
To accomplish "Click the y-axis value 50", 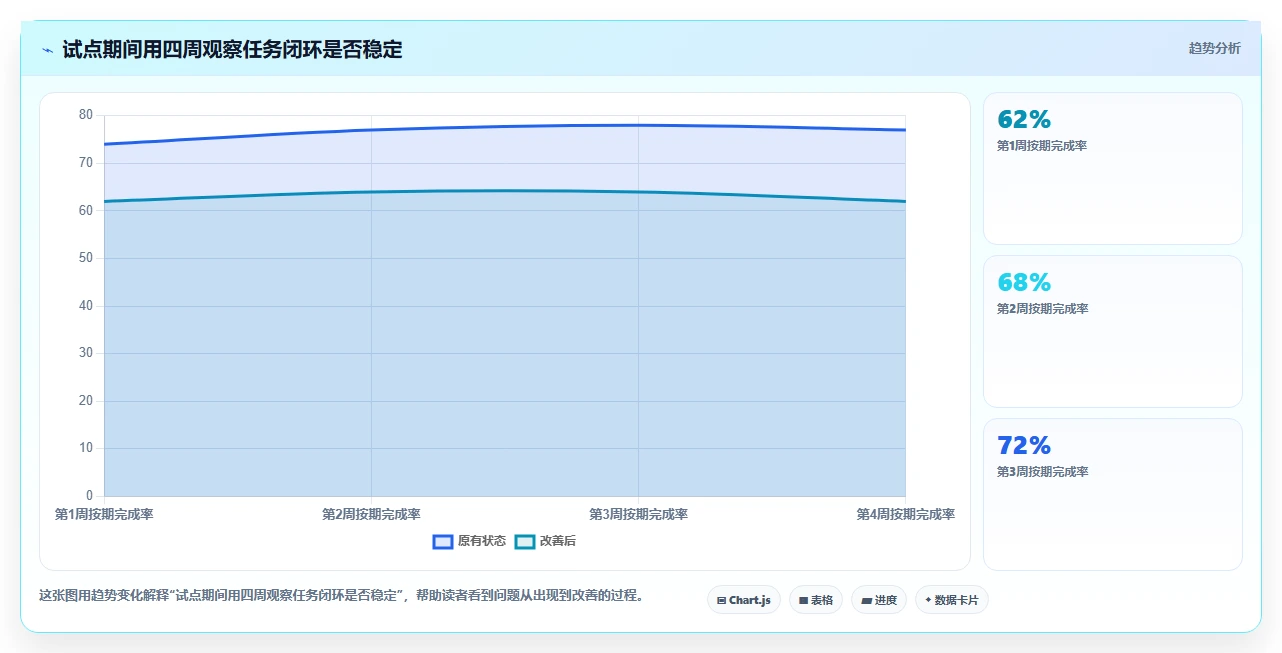I will click(x=86, y=258).
